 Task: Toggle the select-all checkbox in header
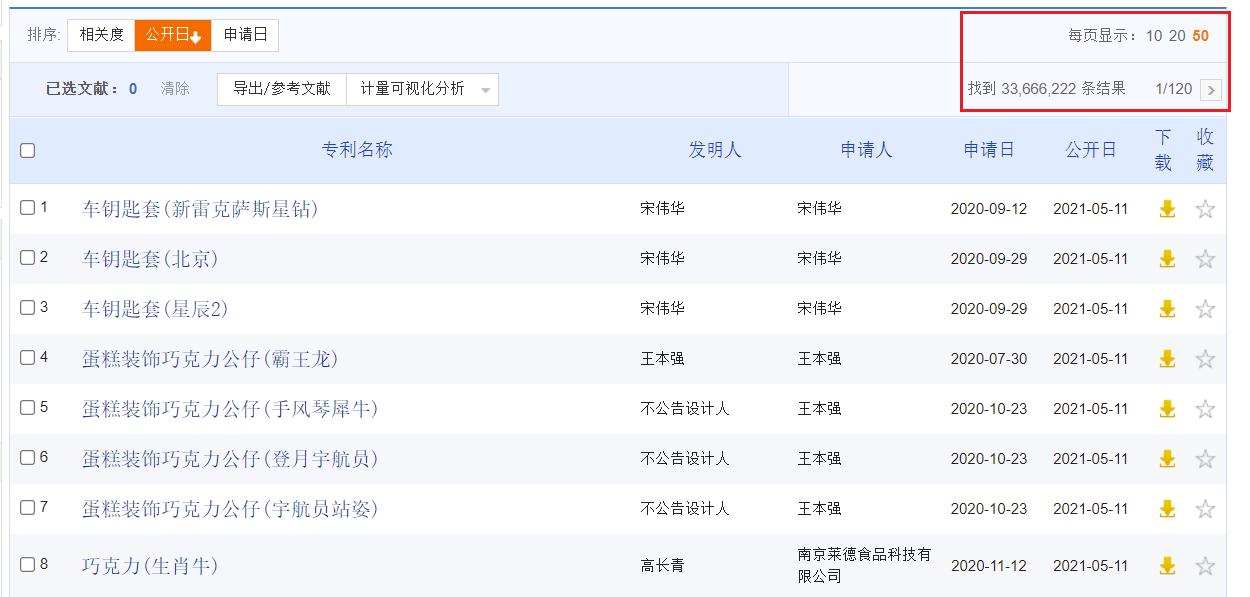[x=27, y=150]
